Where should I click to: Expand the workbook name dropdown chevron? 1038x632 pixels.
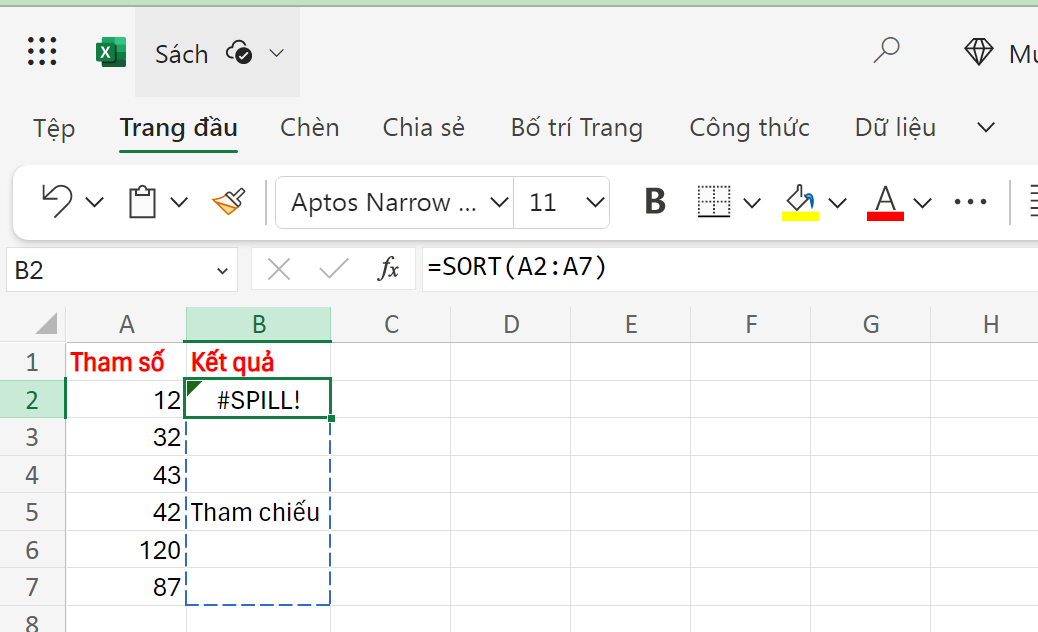(x=277, y=53)
